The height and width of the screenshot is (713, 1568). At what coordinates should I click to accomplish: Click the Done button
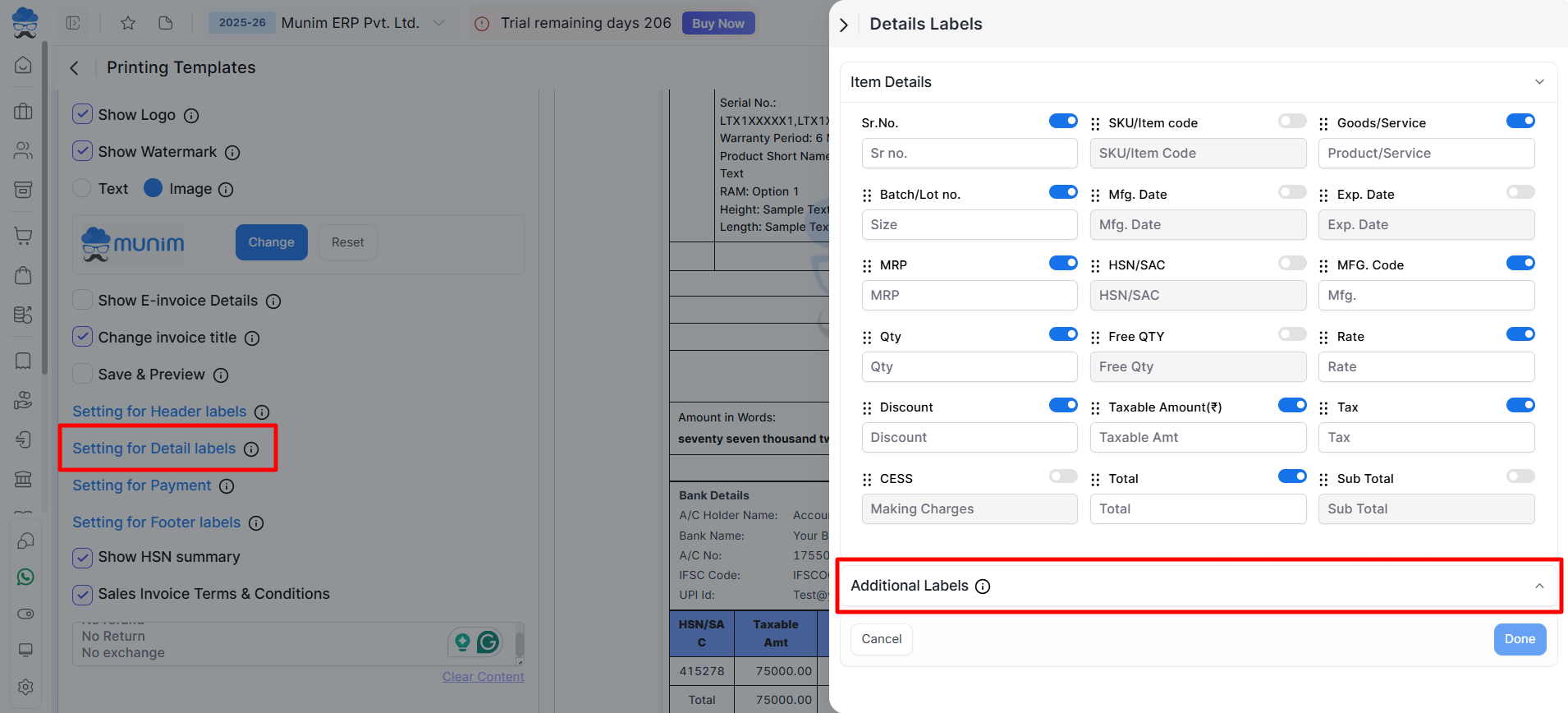pos(1520,639)
